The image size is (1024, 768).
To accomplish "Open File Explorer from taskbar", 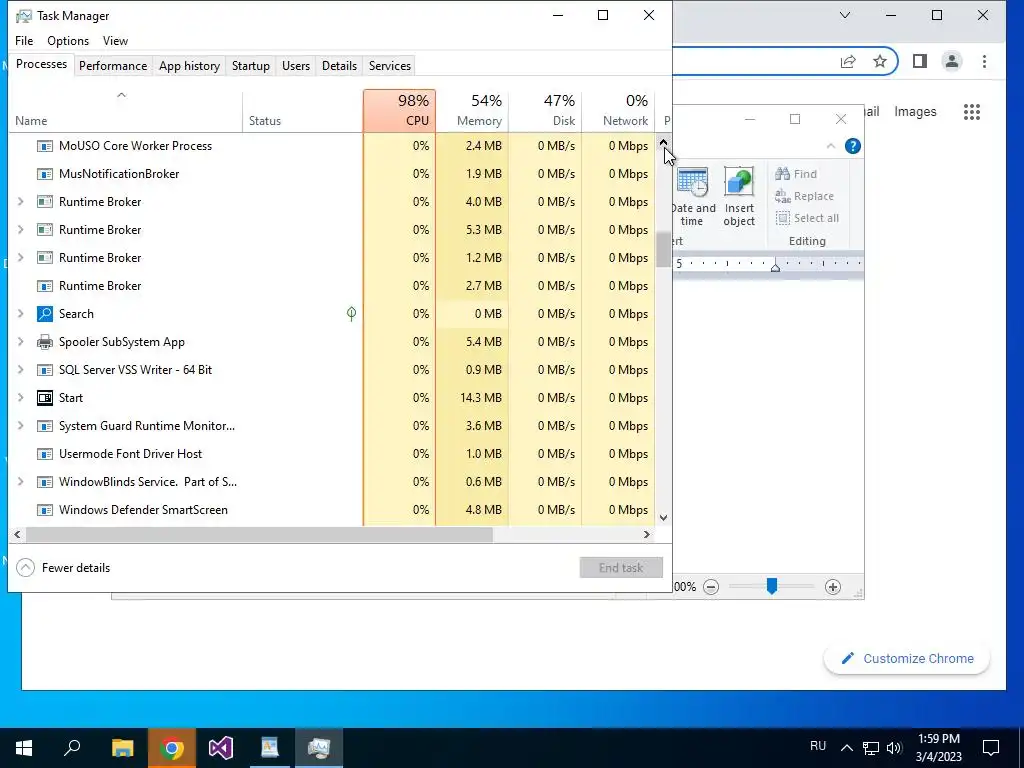I will [x=122, y=748].
